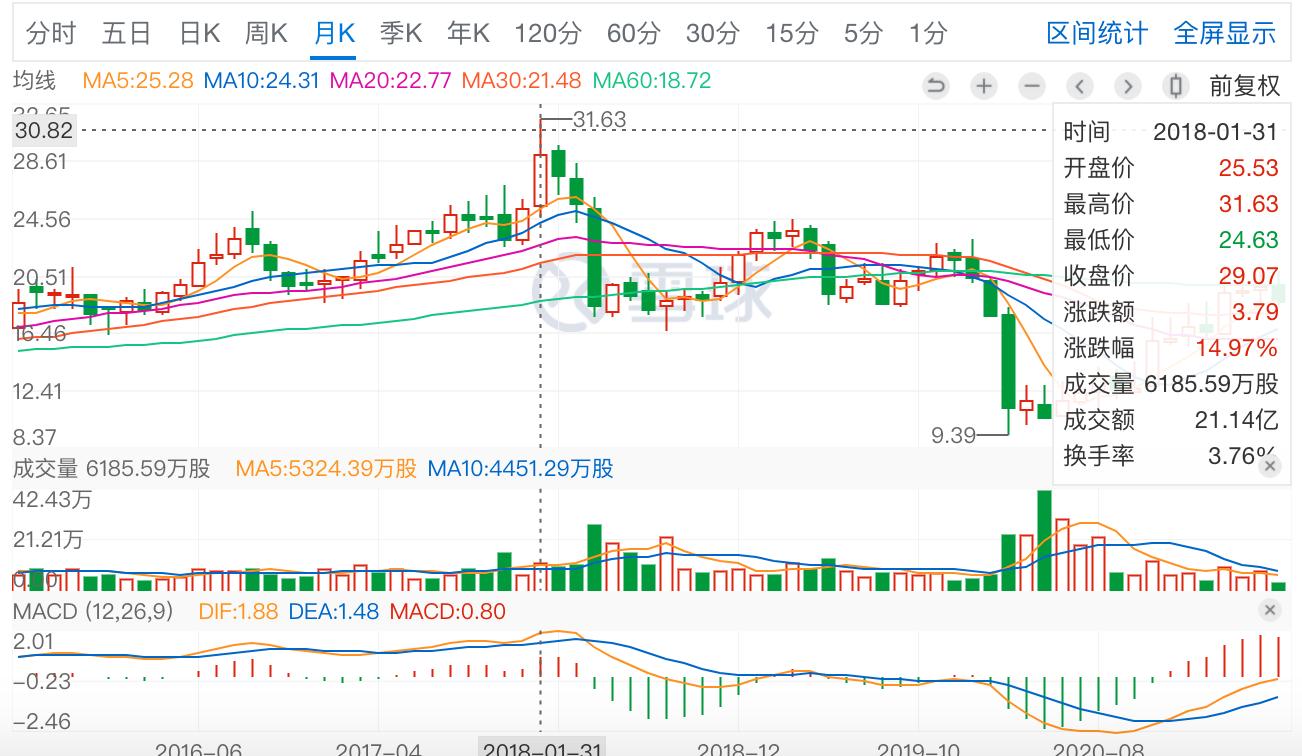Click the MA5 moving average legend label
This screenshot has height=756, width=1302.
[138, 79]
